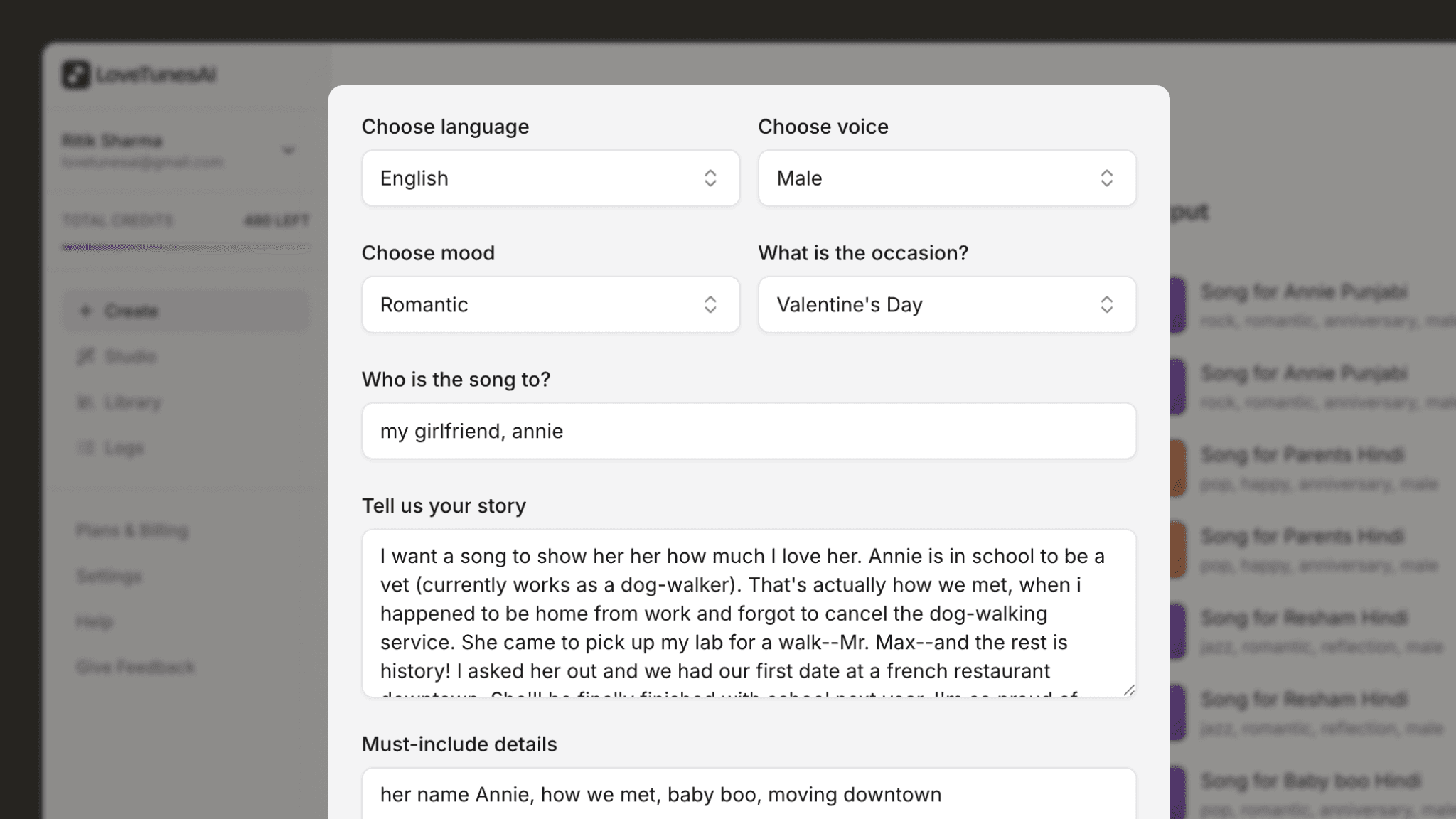
Task: Click the LoveTunesAI logo icon
Action: coord(75,75)
